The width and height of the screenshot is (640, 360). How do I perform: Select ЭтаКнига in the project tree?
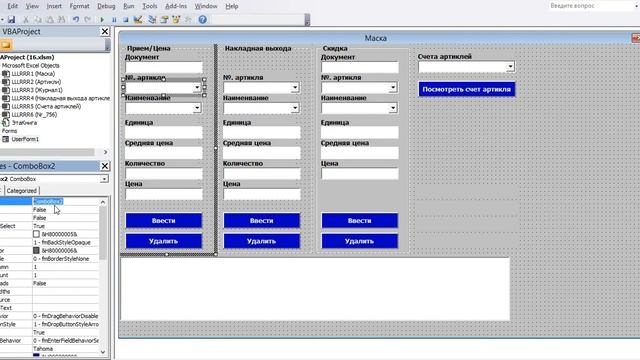click(x=24, y=123)
